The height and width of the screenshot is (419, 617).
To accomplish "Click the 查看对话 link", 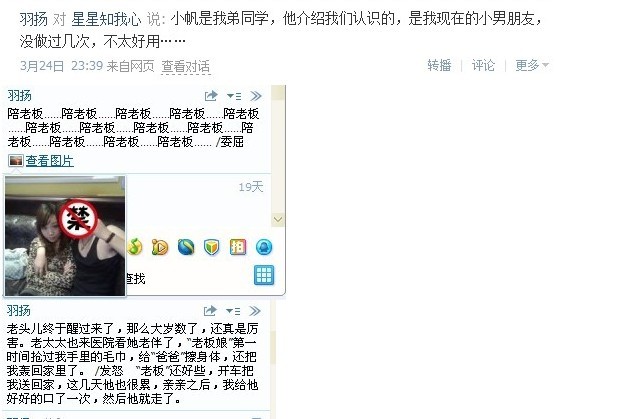I will (x=186, y=66).
